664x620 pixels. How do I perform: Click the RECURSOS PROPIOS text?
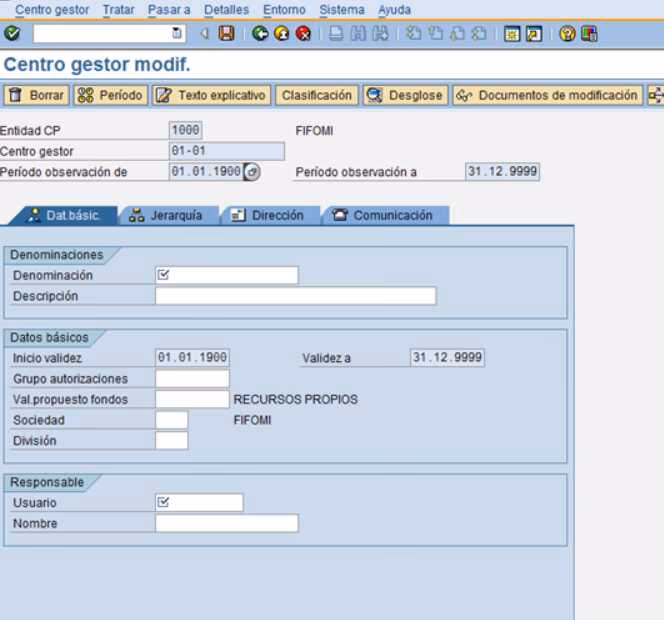tap(296, 399)
